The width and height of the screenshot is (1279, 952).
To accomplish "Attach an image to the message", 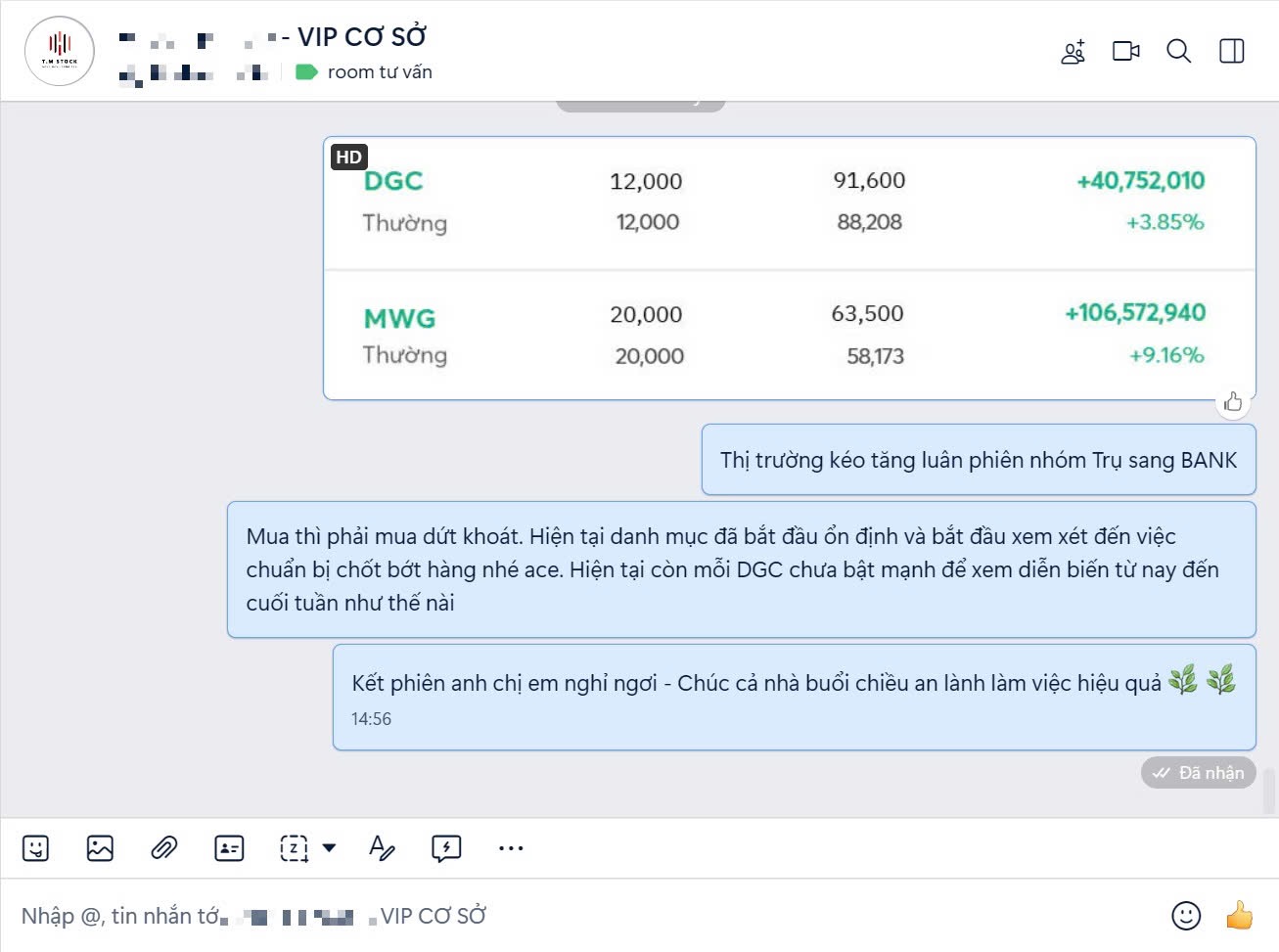I will coord(100,848).
